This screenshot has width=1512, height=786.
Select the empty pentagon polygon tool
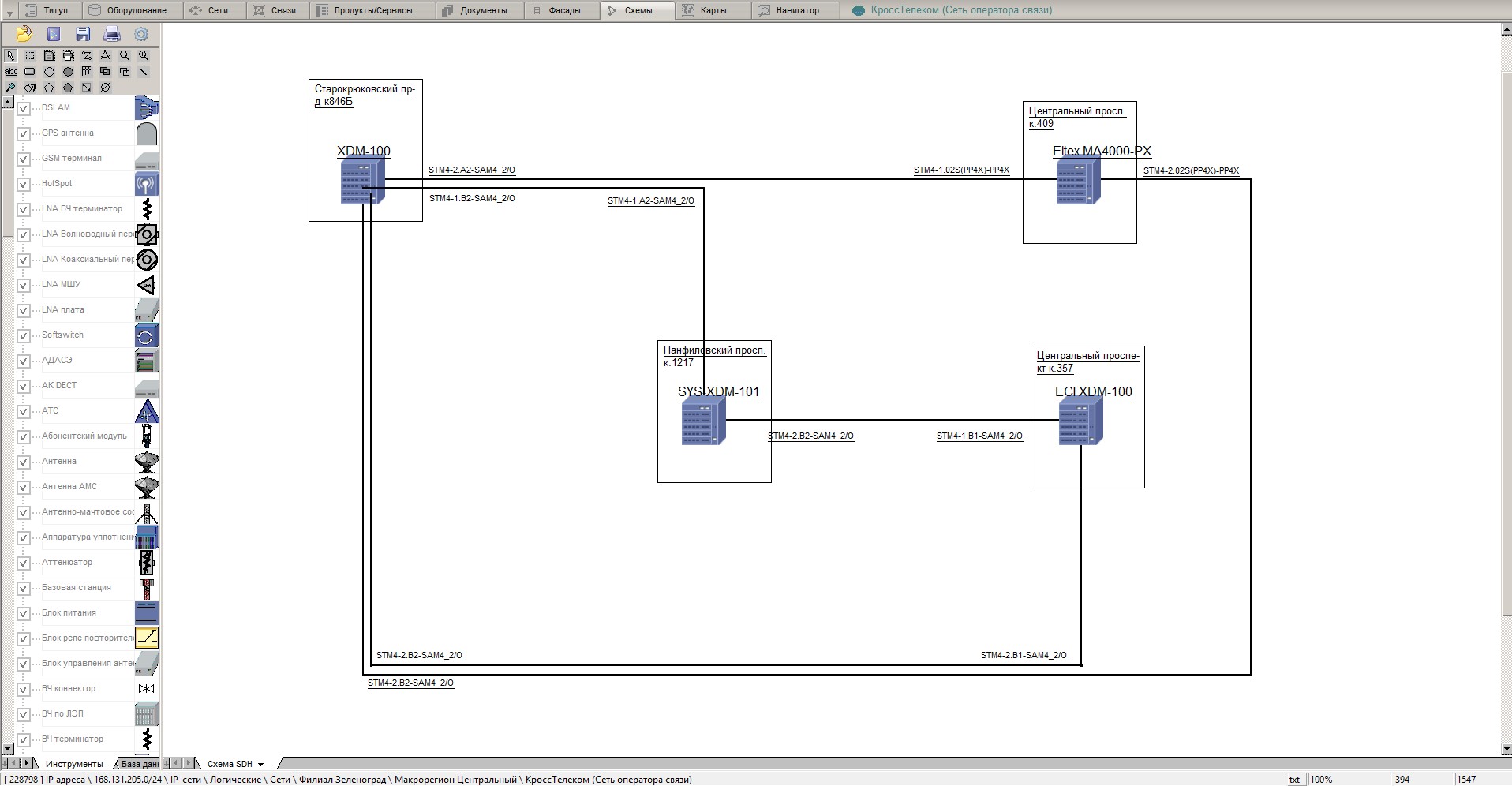coord(49,88)
